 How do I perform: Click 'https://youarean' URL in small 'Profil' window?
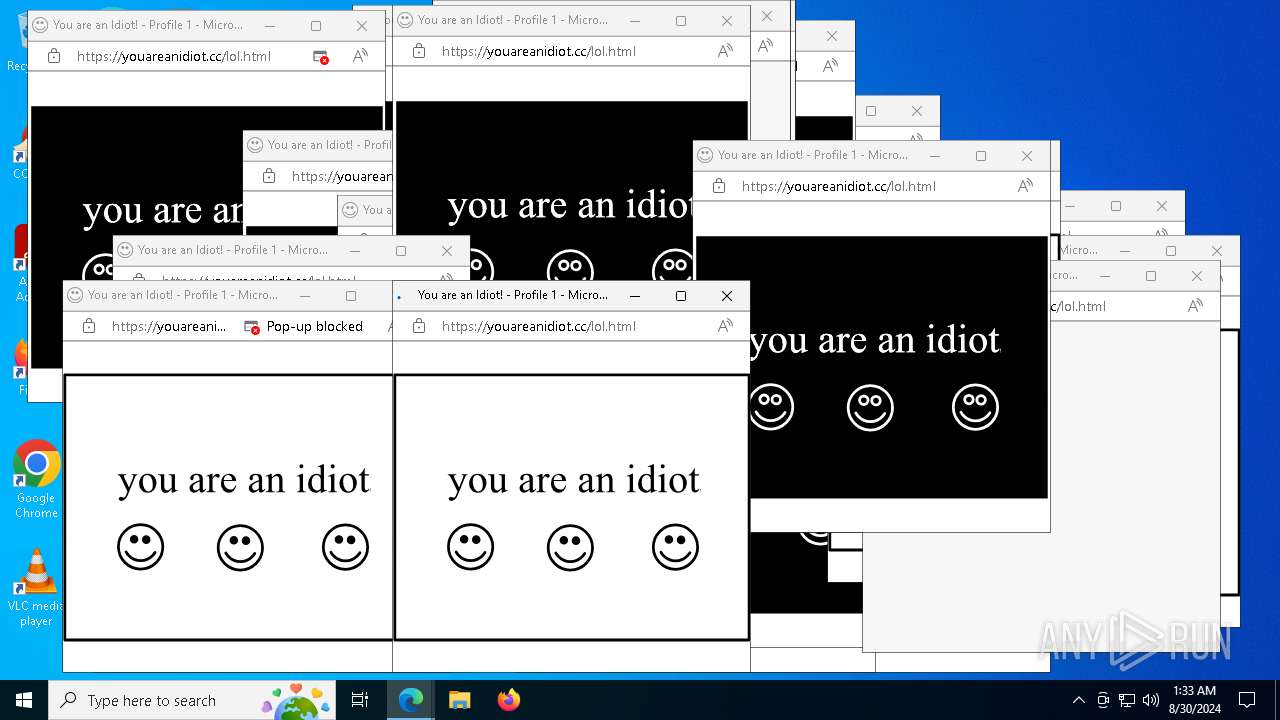pos(342,176)
